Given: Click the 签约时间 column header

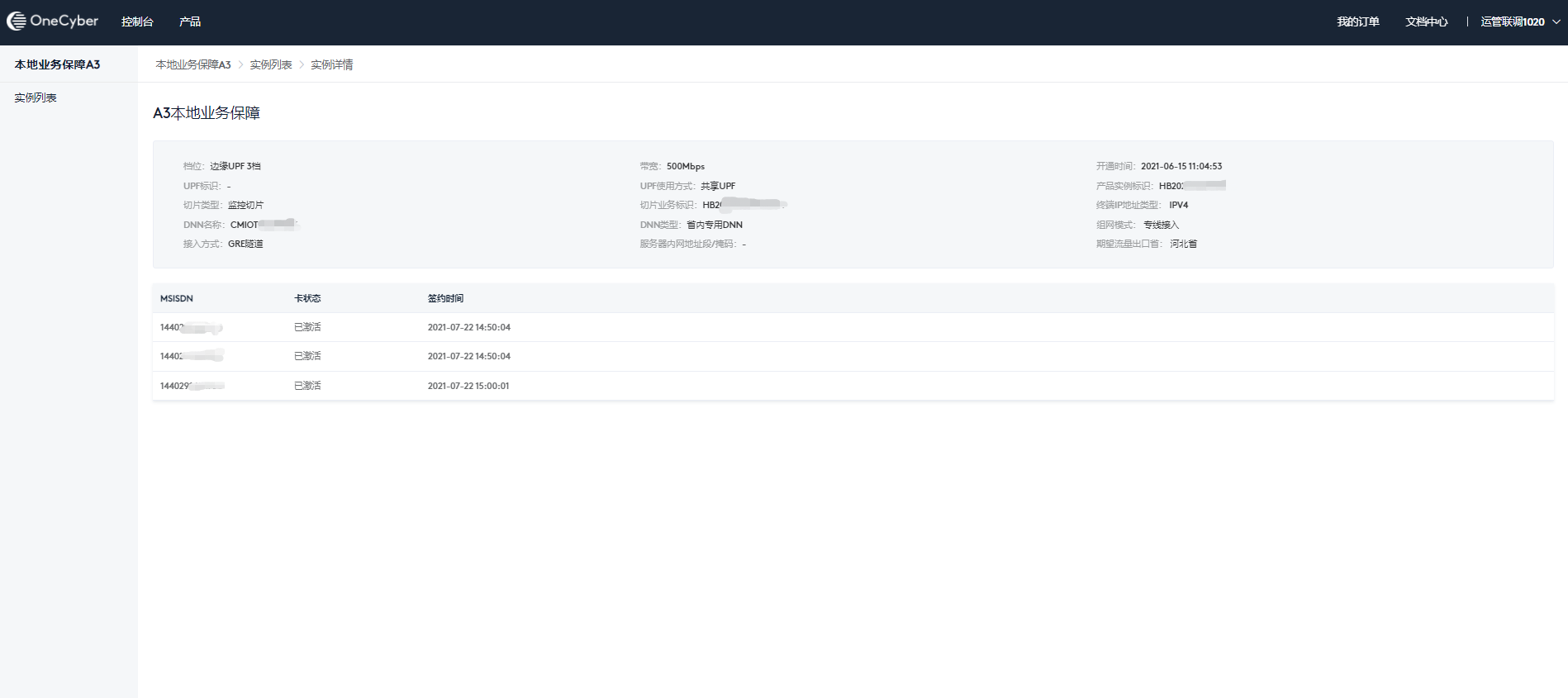Looking at the screenshot, I should pos(445,298).
